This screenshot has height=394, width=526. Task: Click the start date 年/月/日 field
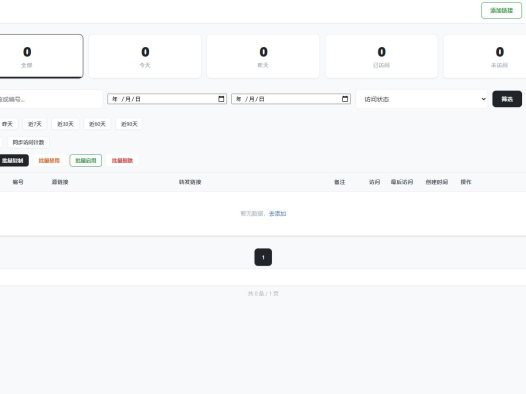tap(167, 99)
